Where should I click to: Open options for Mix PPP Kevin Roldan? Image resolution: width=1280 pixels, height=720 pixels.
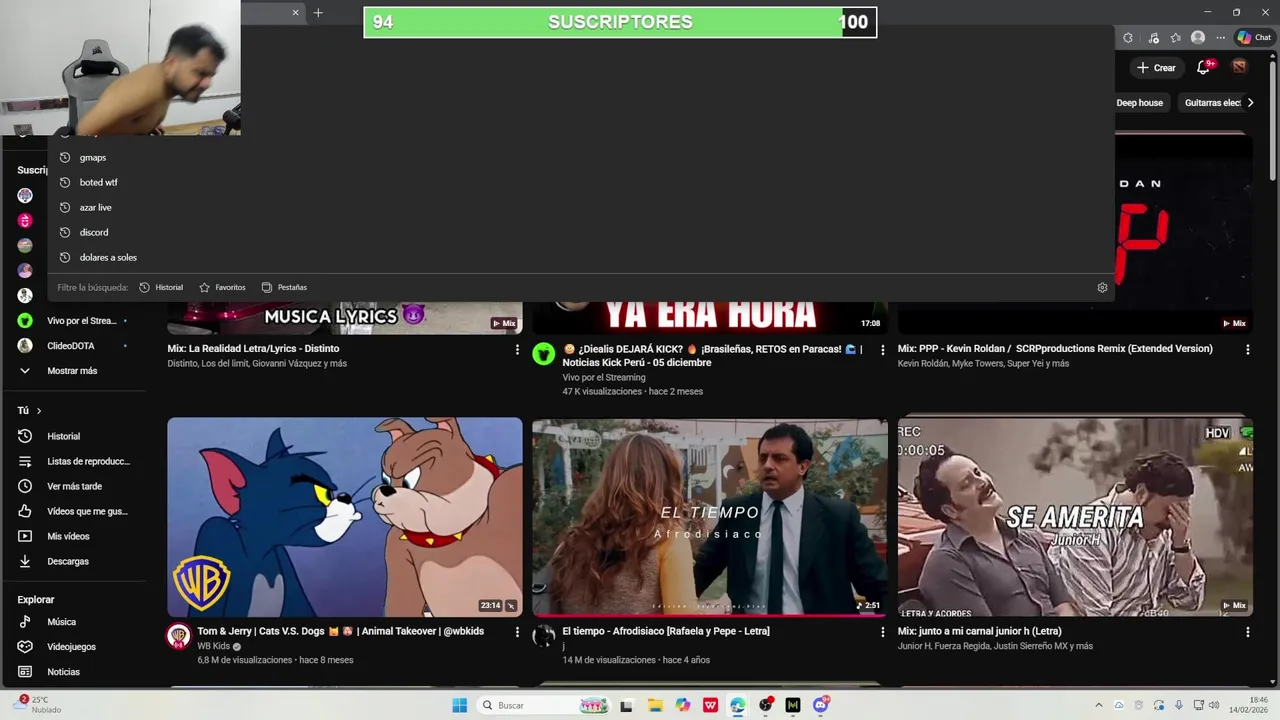(1247, 349)
